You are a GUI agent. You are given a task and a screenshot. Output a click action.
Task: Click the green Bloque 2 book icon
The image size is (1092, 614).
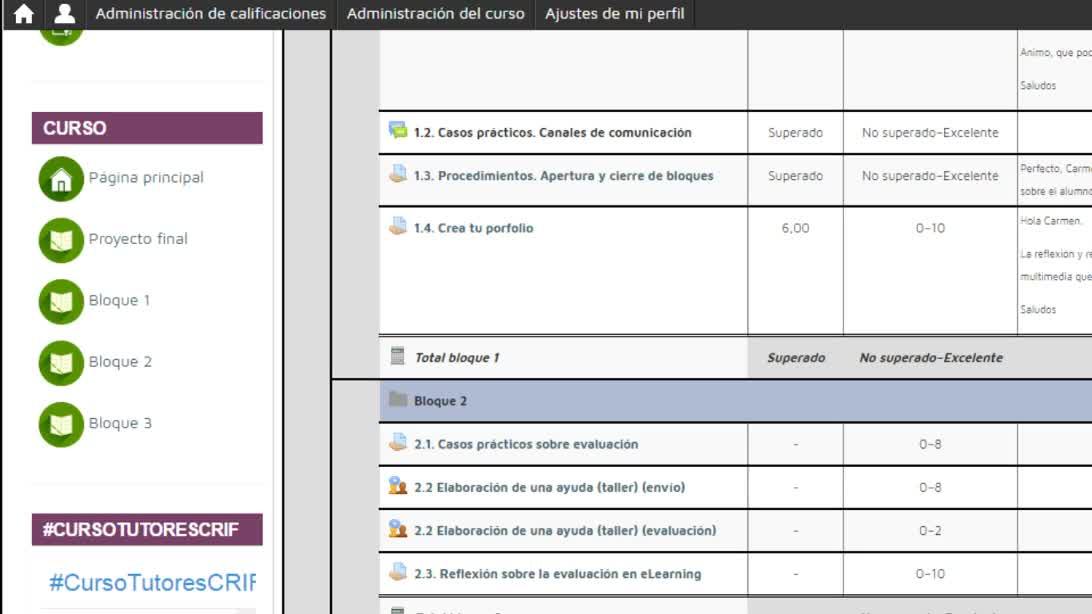(x=61, y=363)
